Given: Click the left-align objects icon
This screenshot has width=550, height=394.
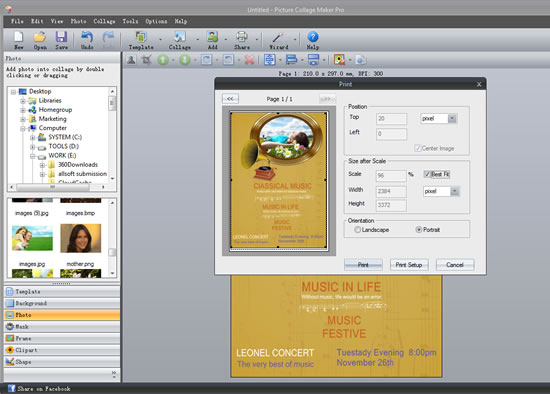Looking at the screenshot, I should [291, 60].
